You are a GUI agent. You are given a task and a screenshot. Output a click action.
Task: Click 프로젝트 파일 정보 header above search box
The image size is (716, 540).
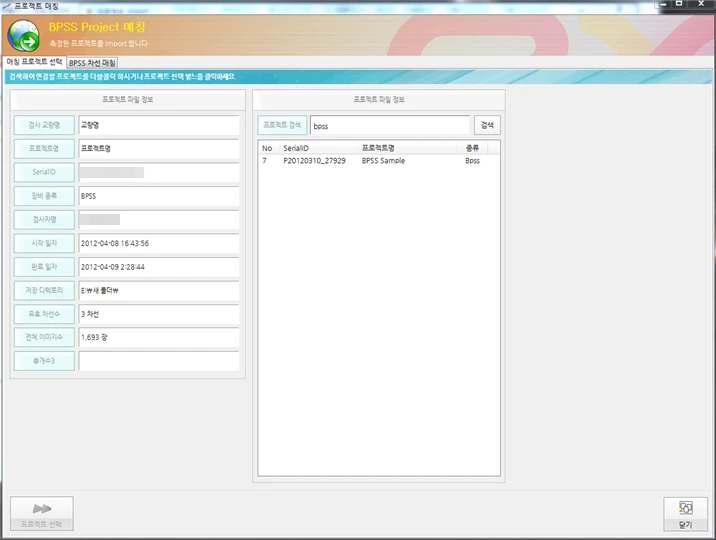click(x=379, y=99)
